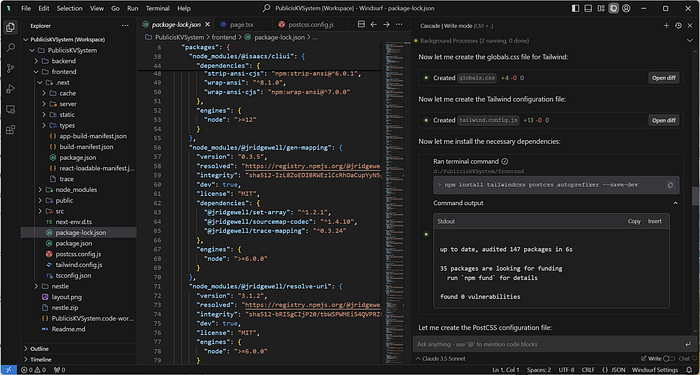Start a new Cascade conversation with plus icon
700x375 pixels.
[x=667, y=26]
